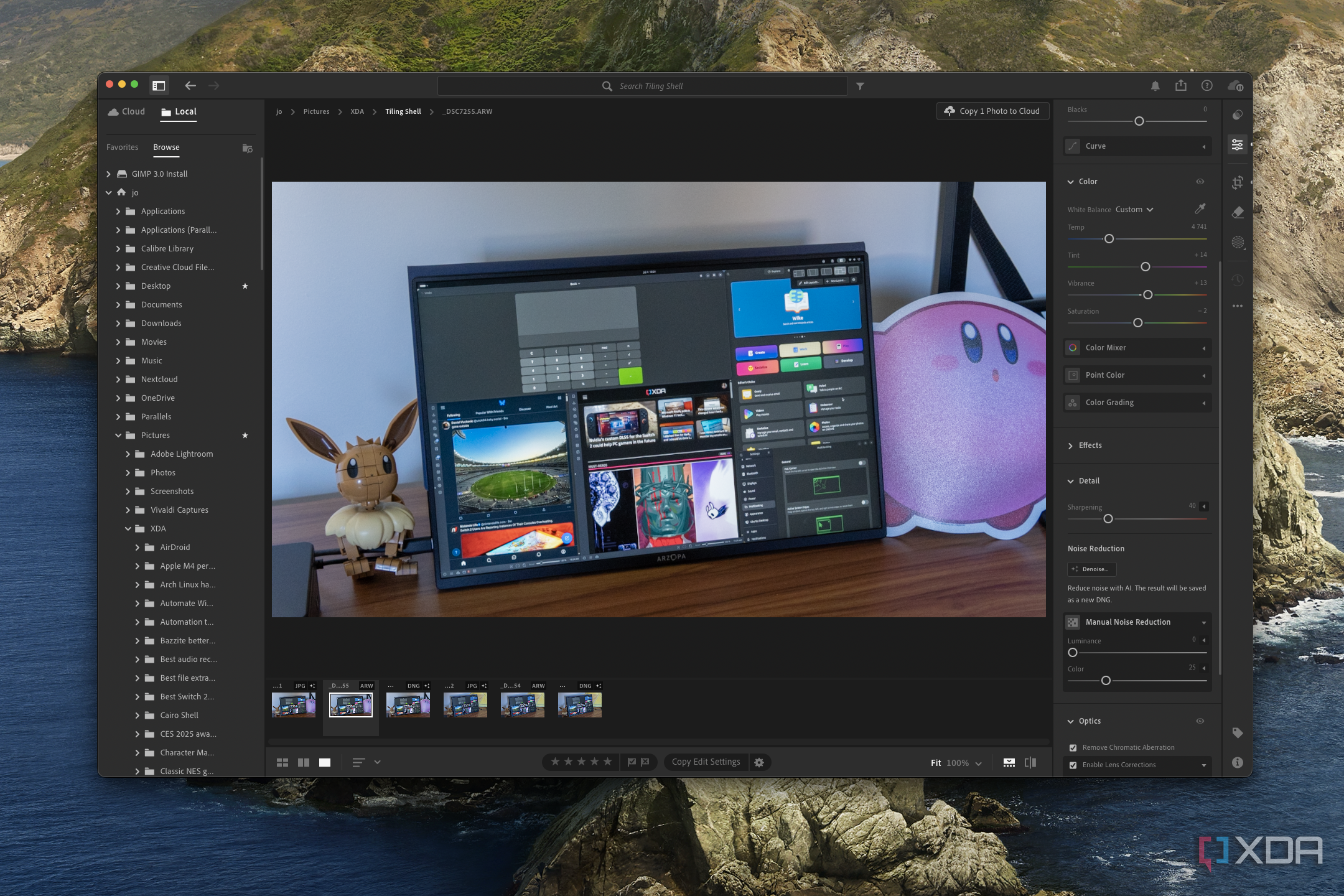Click Pictures in the breadcrumb path
The height and width of the screenshot is (896, 1344).
(316, 111)
